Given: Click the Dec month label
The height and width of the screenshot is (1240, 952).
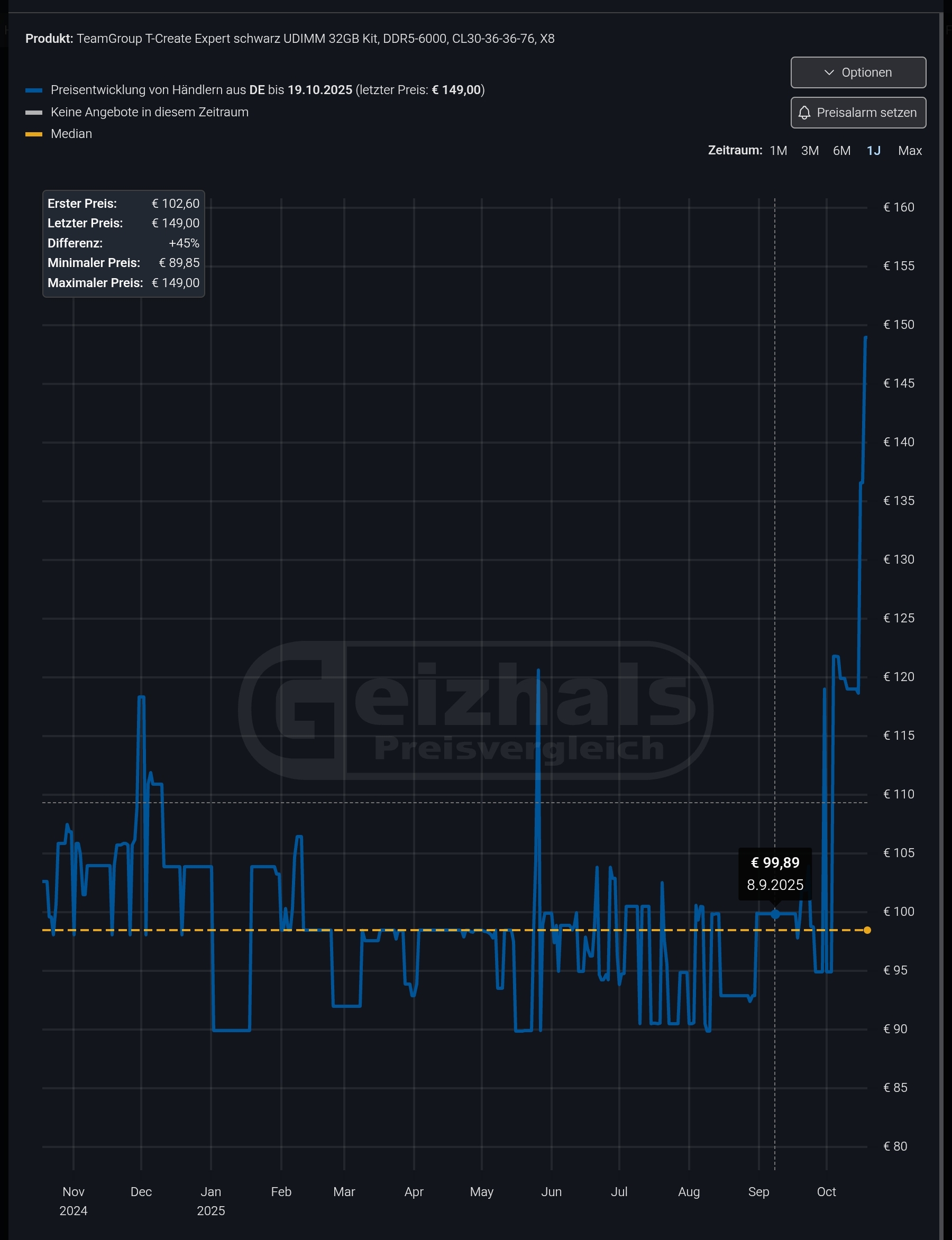Looking at the screenshot, I should (141, 1192).
